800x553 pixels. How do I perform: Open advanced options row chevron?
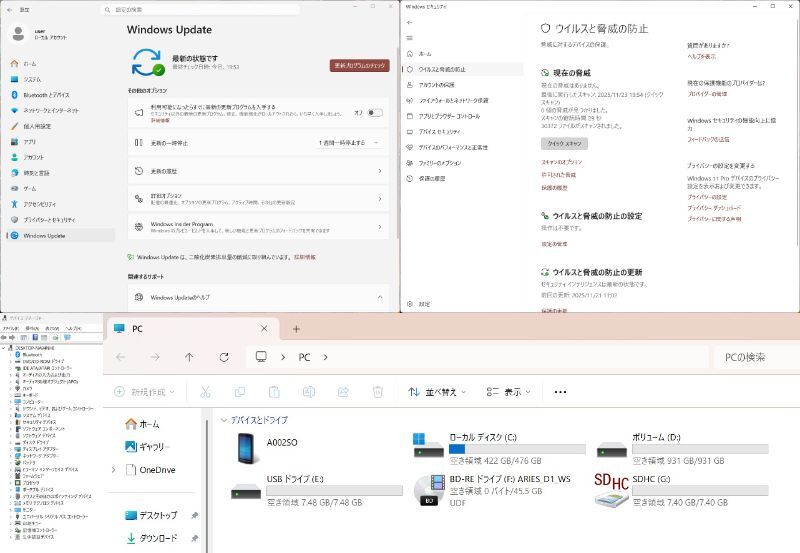[x=380, y=199]
